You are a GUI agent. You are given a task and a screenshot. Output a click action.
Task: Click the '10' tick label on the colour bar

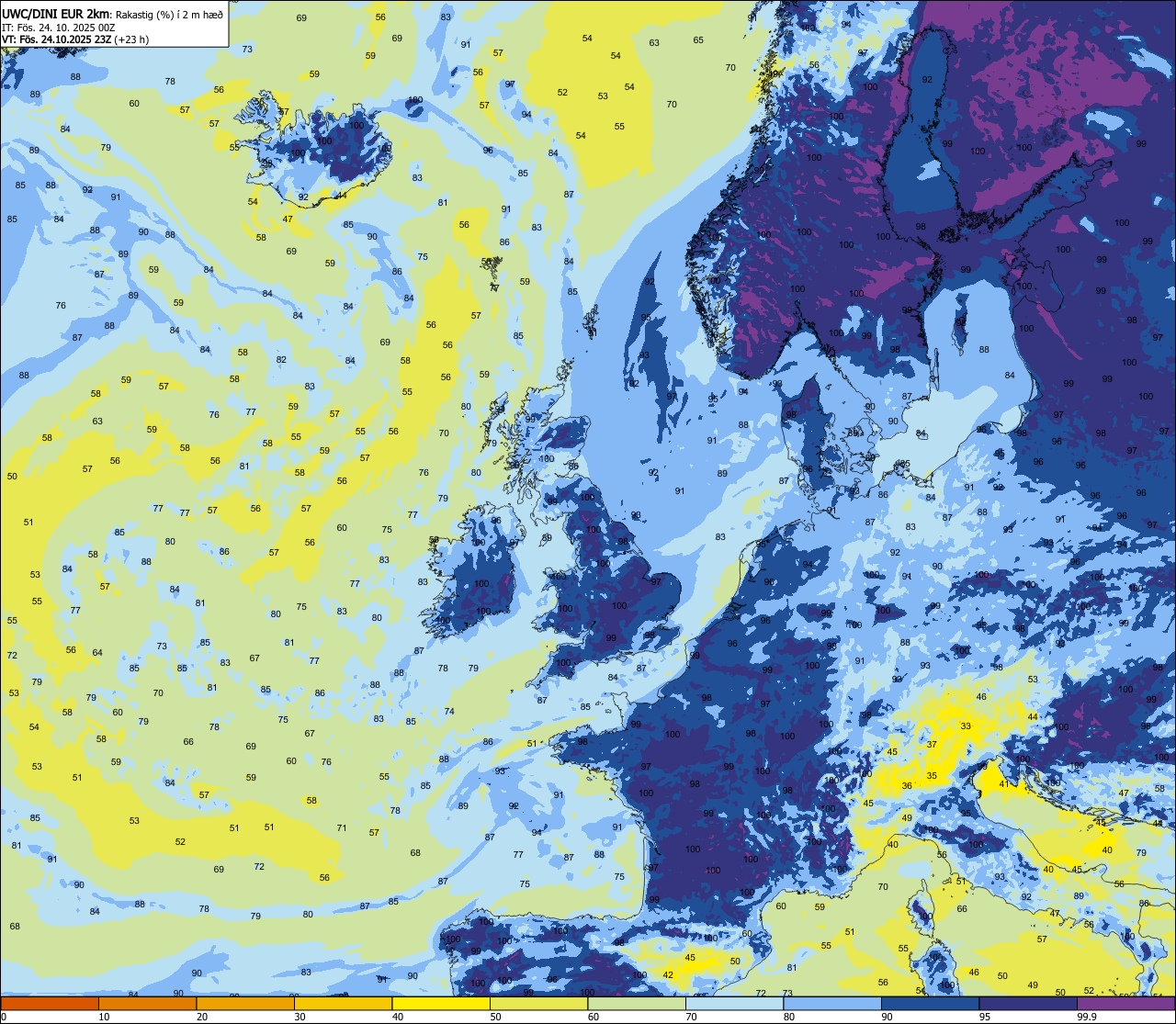point(104,1017)
